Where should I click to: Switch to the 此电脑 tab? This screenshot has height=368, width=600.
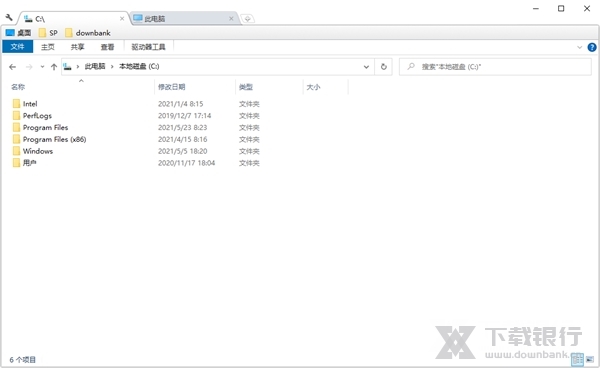pos(184,18)
